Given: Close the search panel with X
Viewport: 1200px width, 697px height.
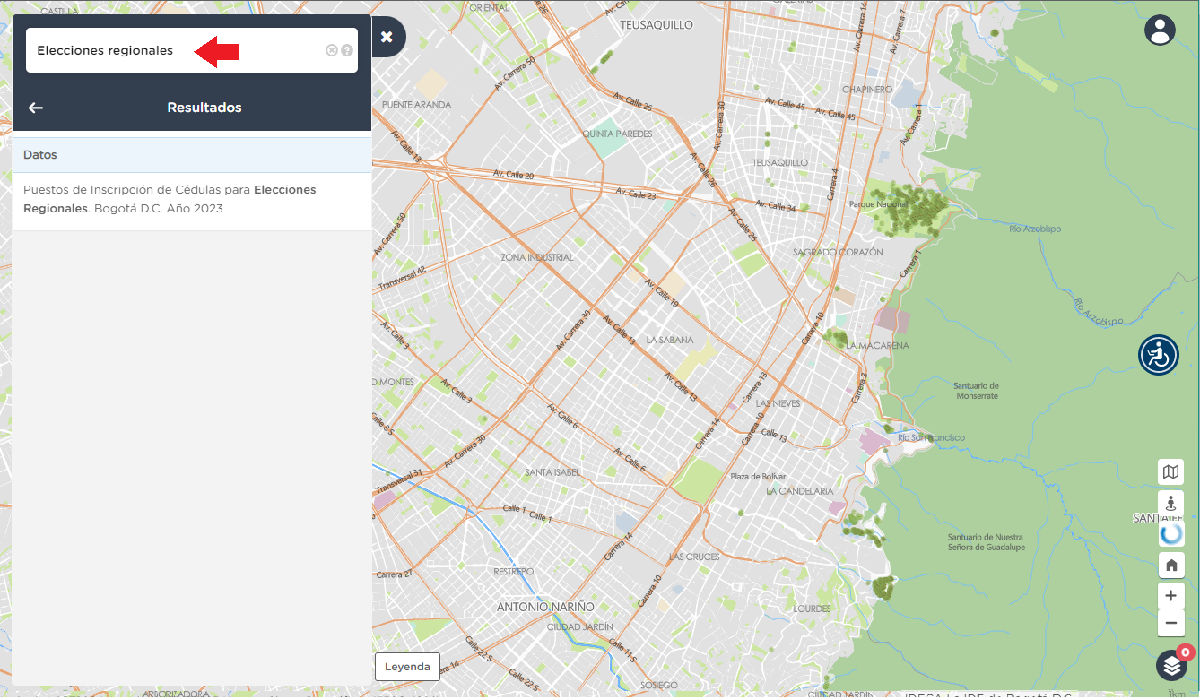Looking at the screenshot, I should click(387, 37).
